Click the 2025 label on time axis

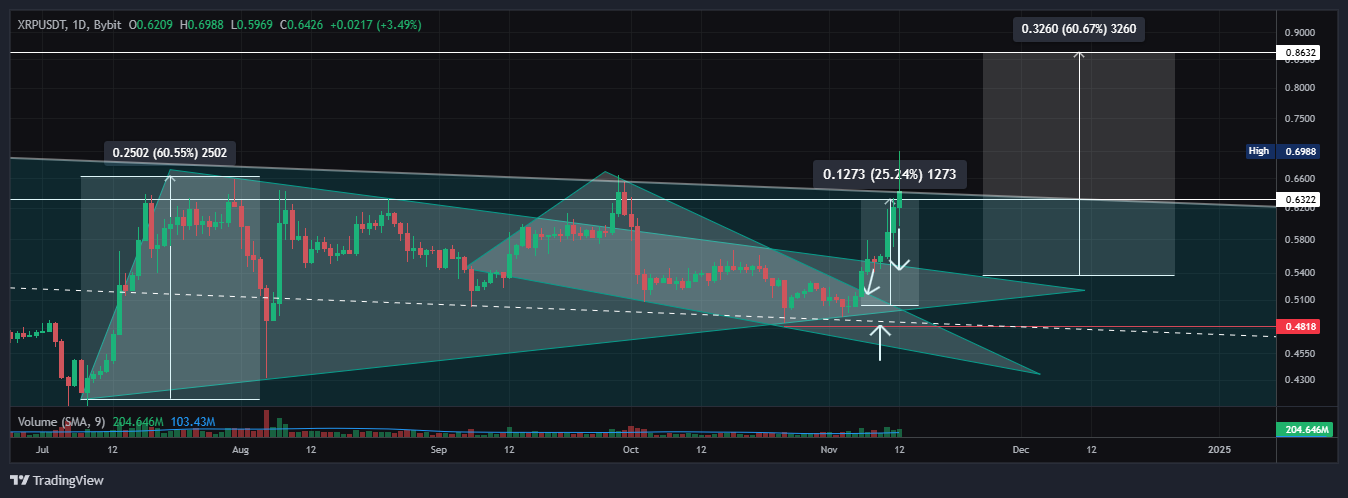1219,451
